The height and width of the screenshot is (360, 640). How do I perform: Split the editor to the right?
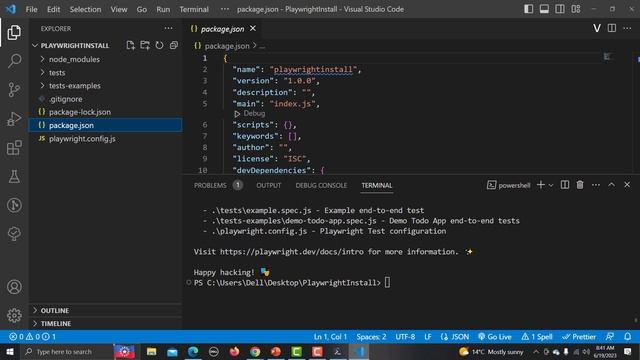coord(611,28)
